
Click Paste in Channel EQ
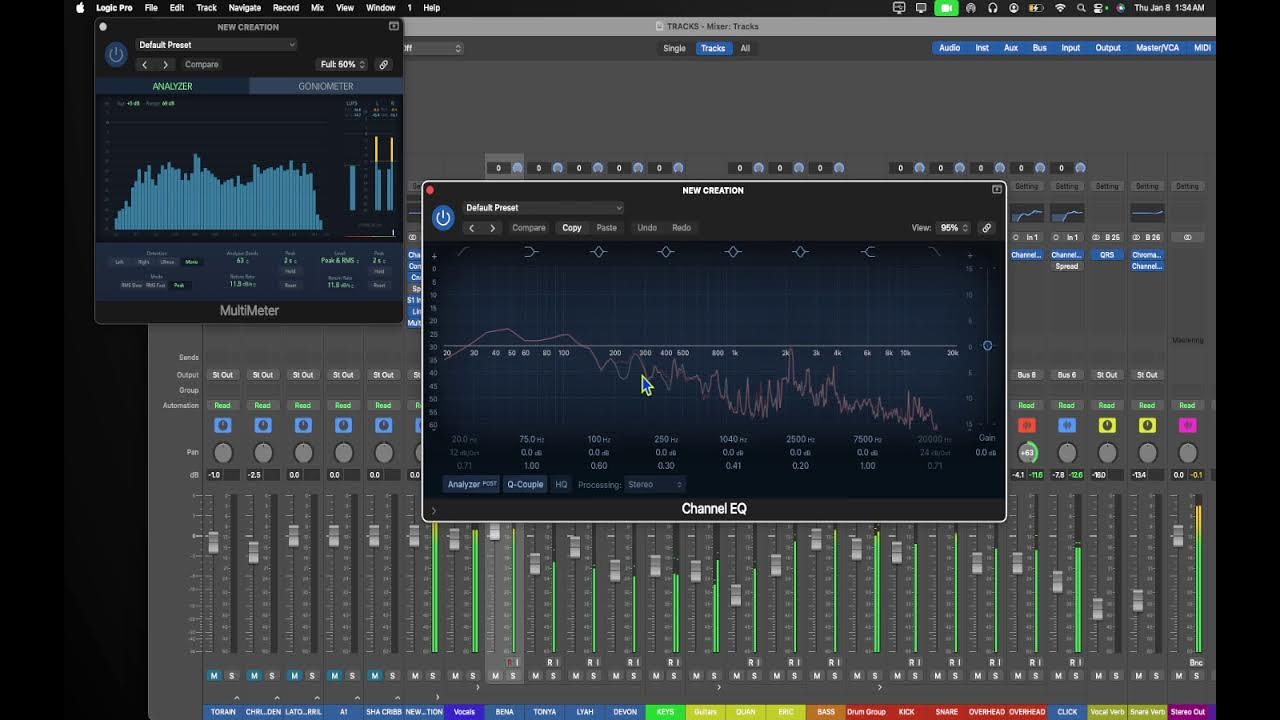pyautogui.click(x=607, y=228)
